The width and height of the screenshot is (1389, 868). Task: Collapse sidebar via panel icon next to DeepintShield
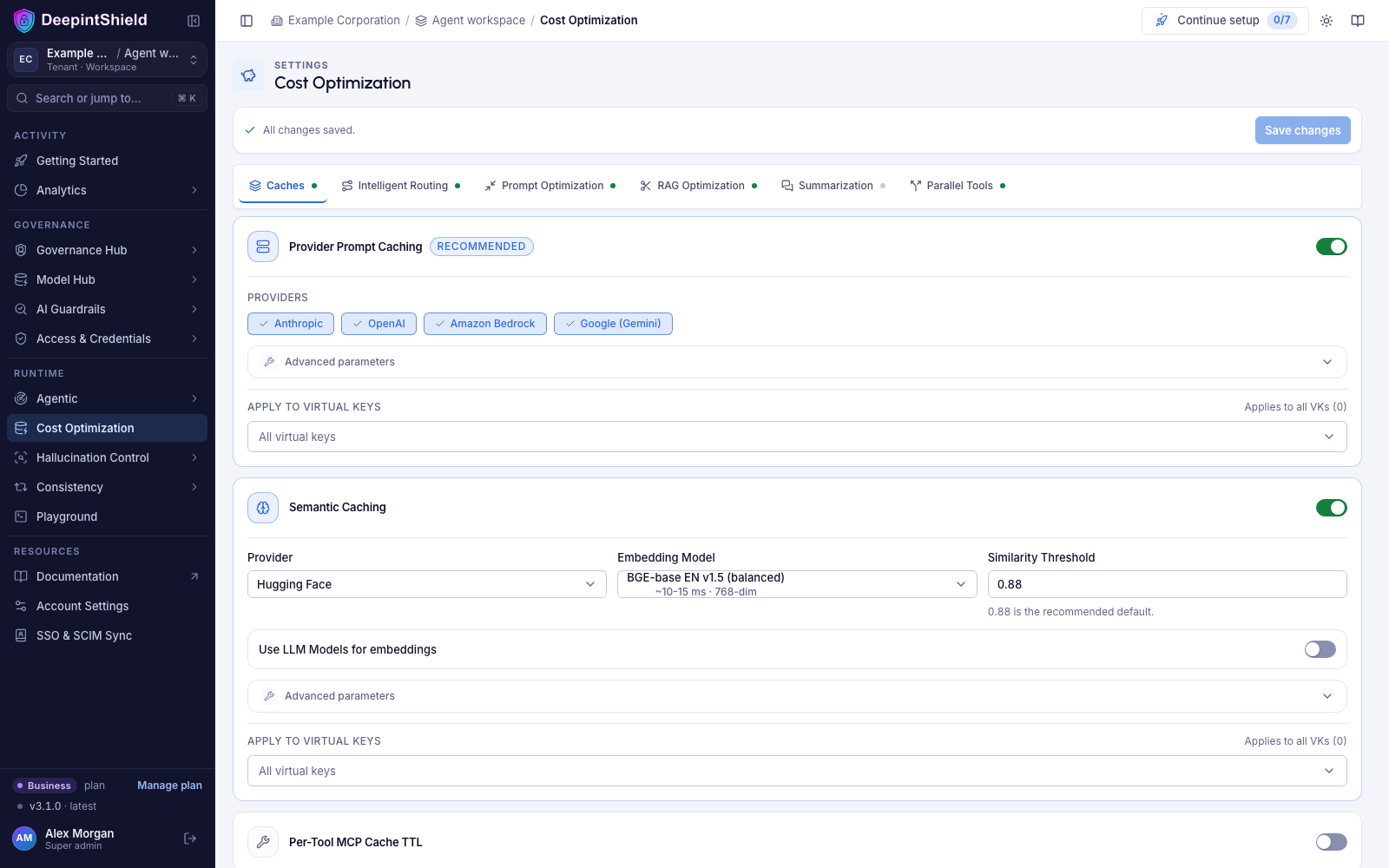194,21
